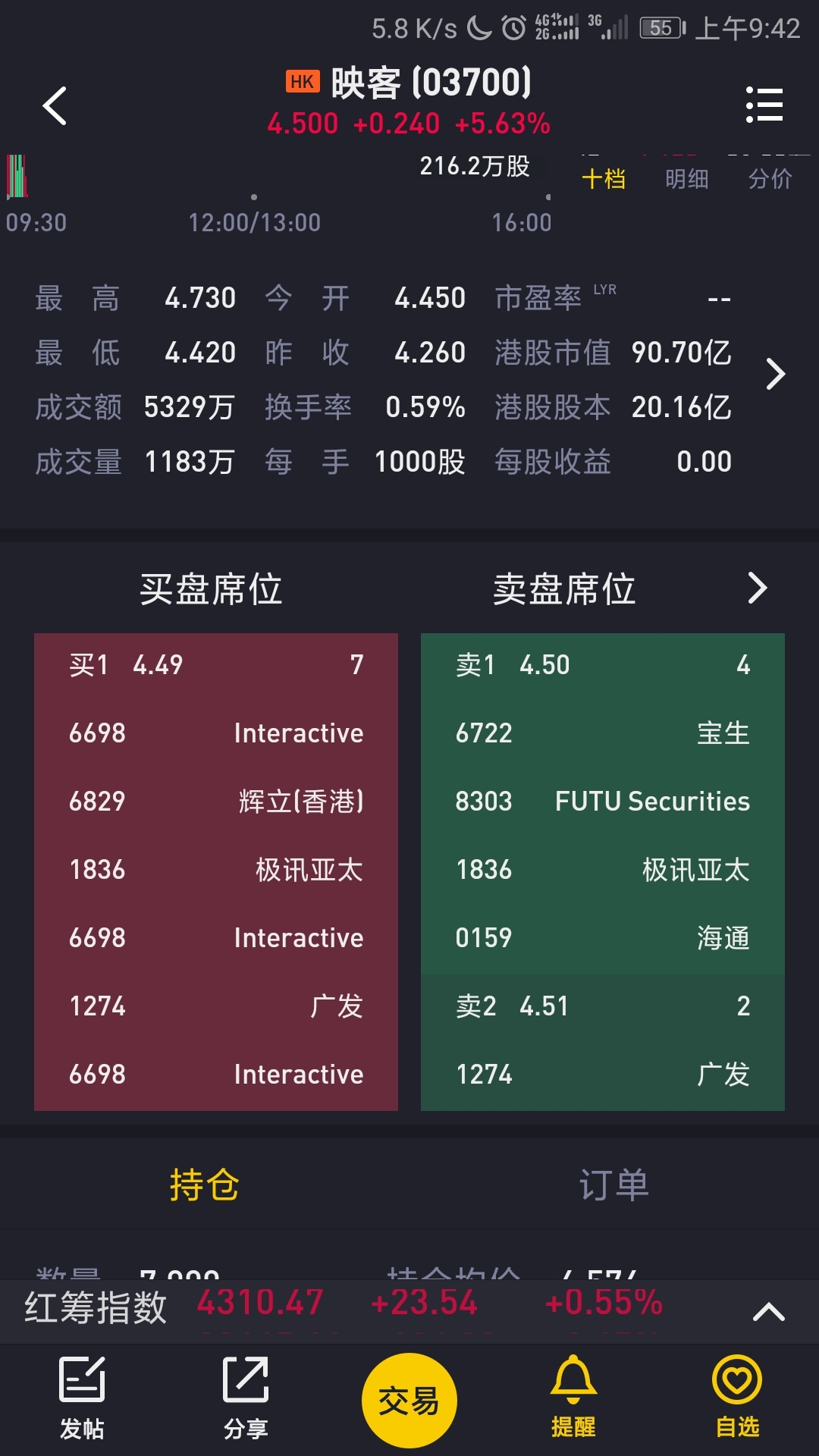Screen dimensions: 819x1456
Task: Open 卖盘席位 details chevron
Action: pos(758,588)
